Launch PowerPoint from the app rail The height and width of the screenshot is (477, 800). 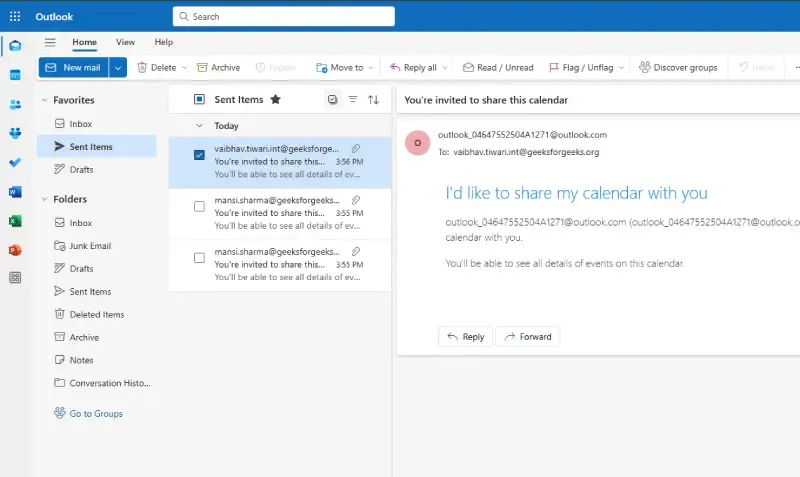[15, 250]
